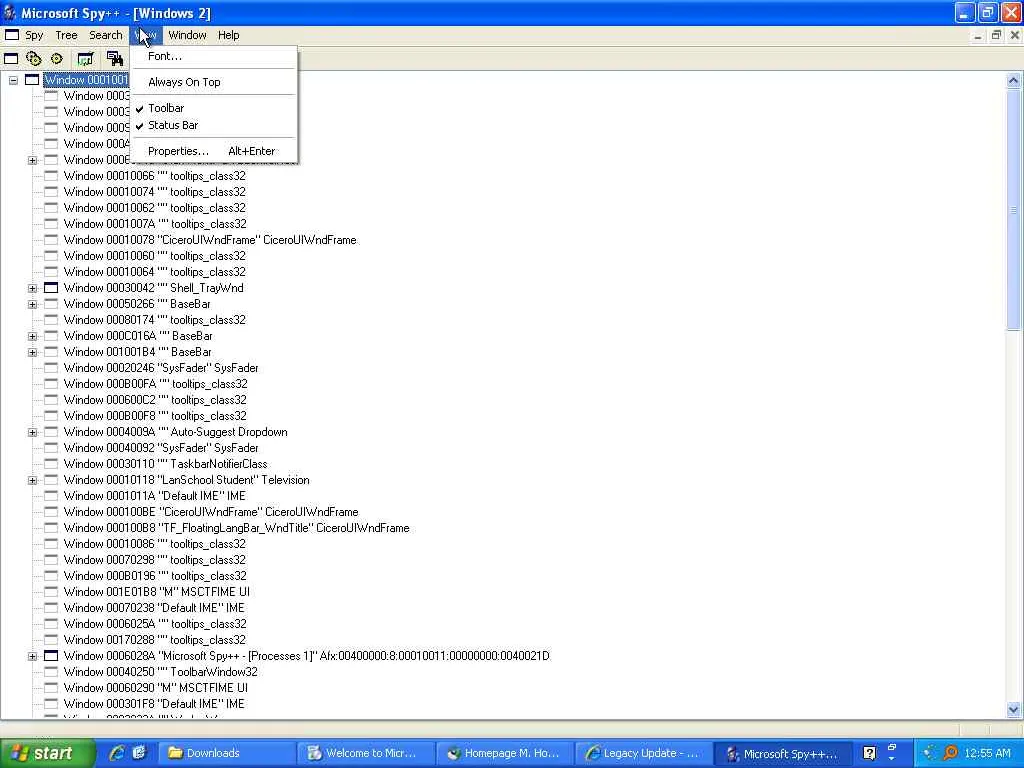This screenshot has width=1024, height=768.
Task: Switch to the Legacy Update taskbar button
Action: (643, 753)
